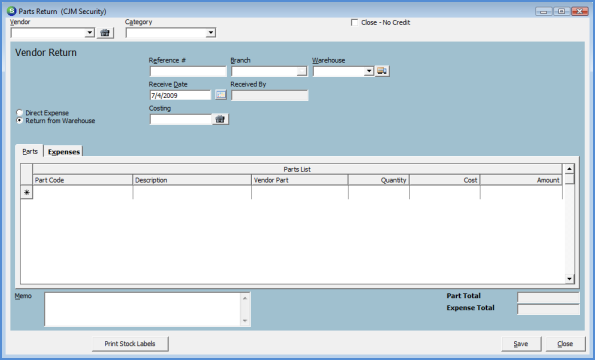
Task: Click the Vendor Part column header
Action: click(x=300, y=180)
